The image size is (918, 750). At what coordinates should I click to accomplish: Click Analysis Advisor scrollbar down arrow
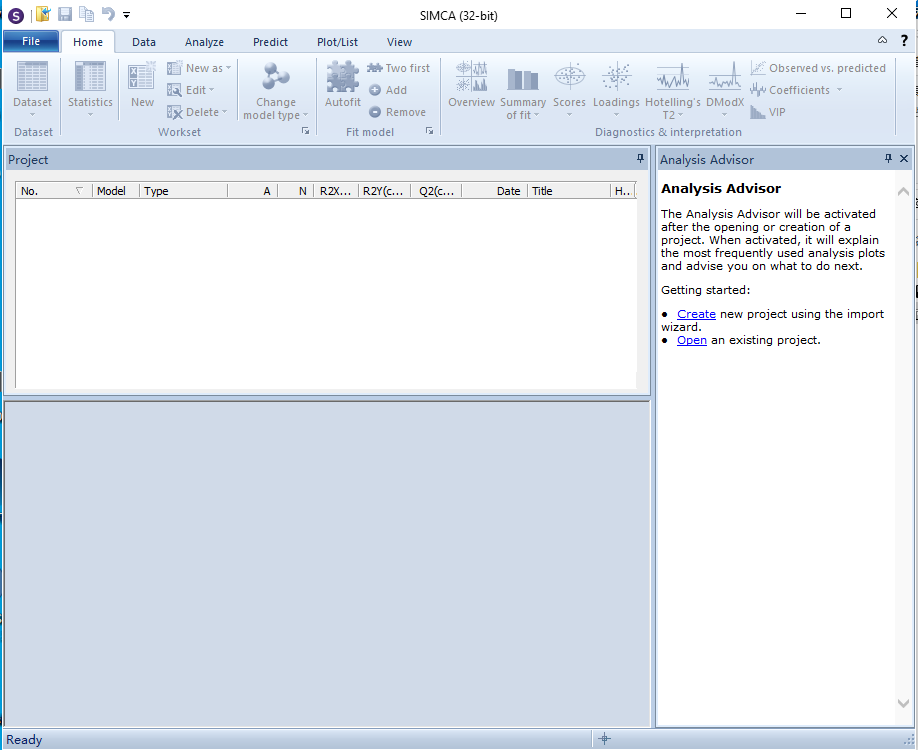pos(903,703)
